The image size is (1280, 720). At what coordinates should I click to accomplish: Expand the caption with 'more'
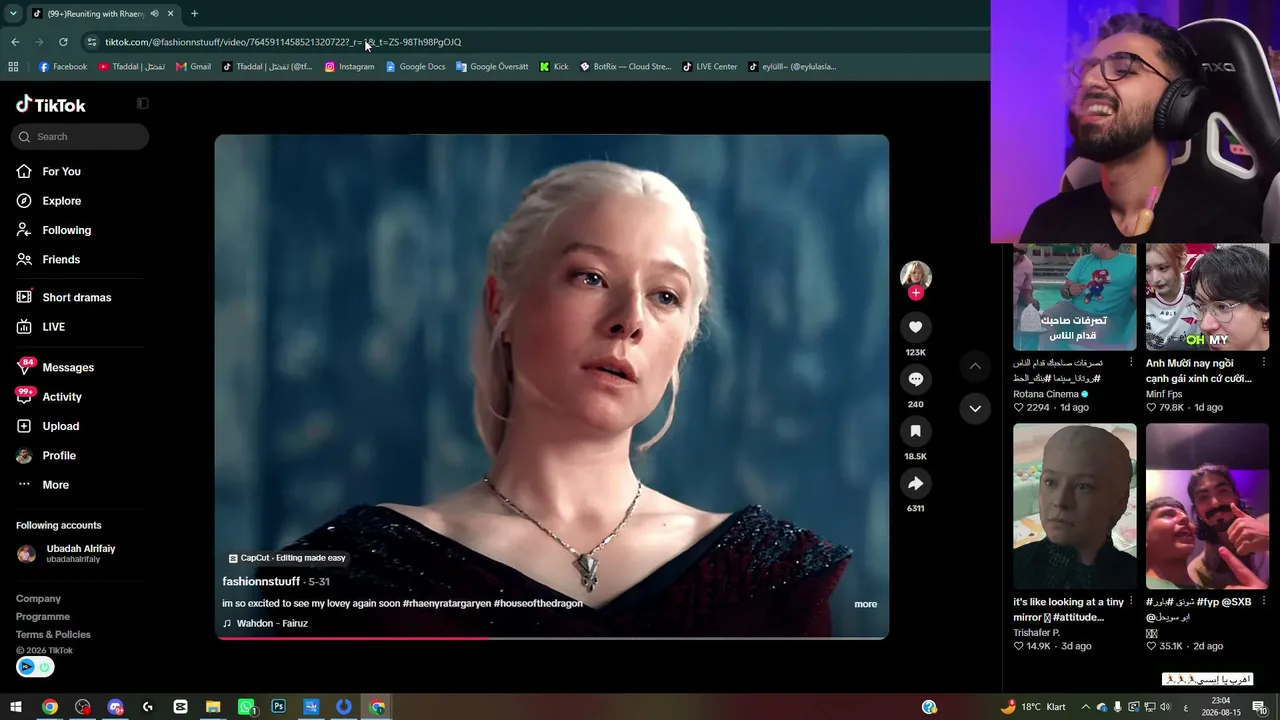(x=866, y=604)
